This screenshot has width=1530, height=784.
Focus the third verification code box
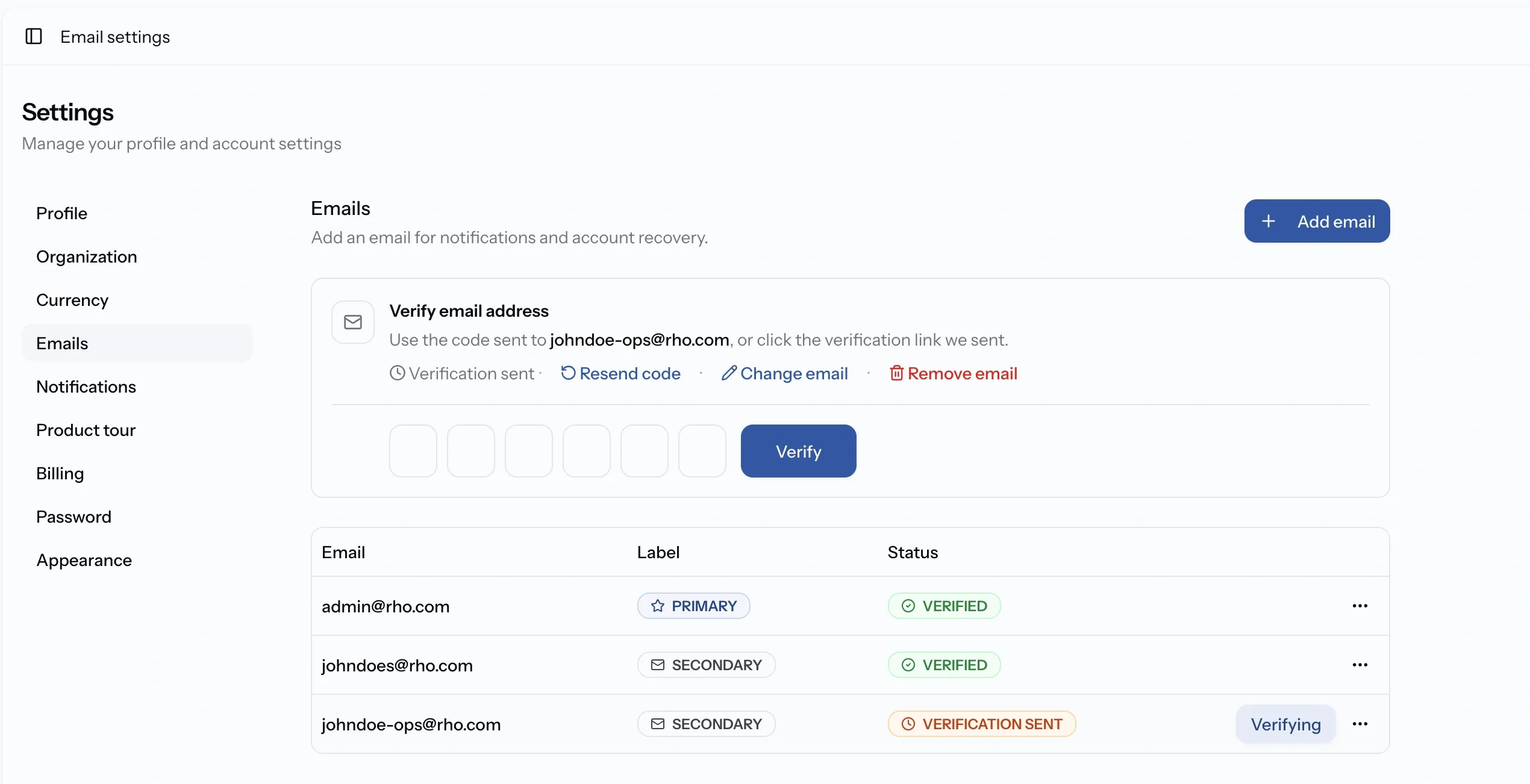pyautogui.click(x=529, y=451)
